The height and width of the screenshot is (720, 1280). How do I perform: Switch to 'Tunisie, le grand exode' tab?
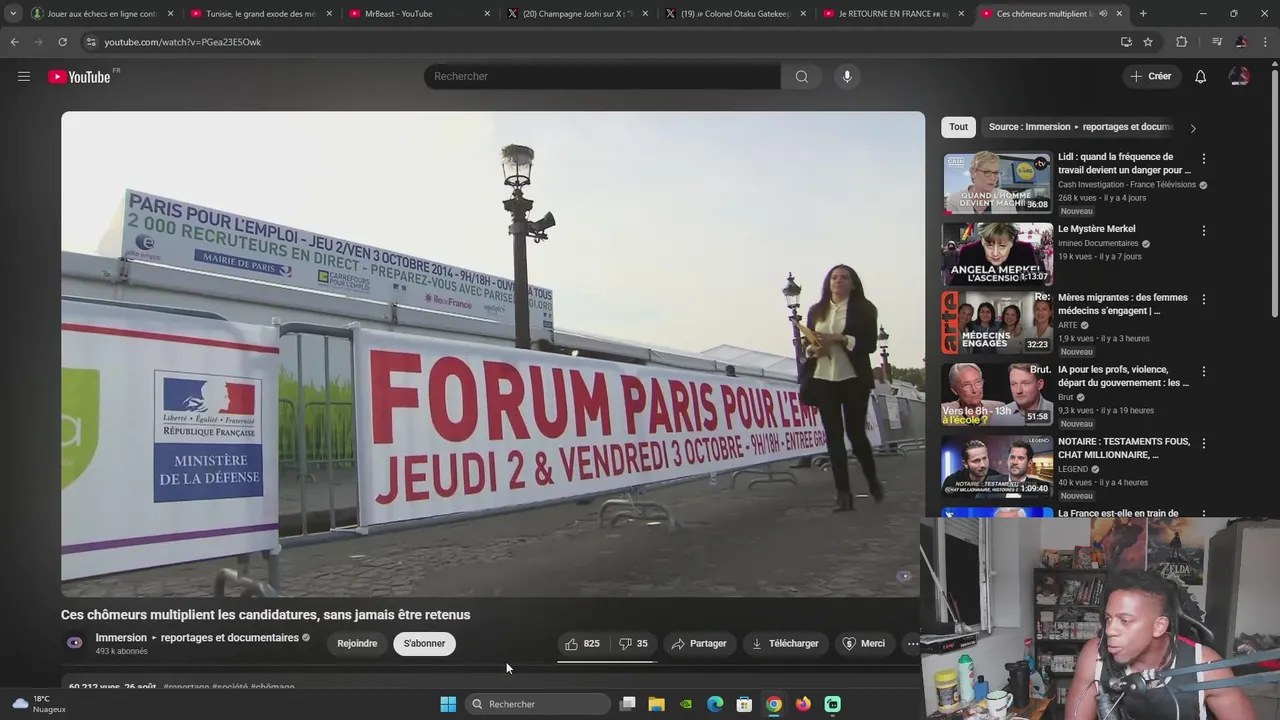point(260,14)
